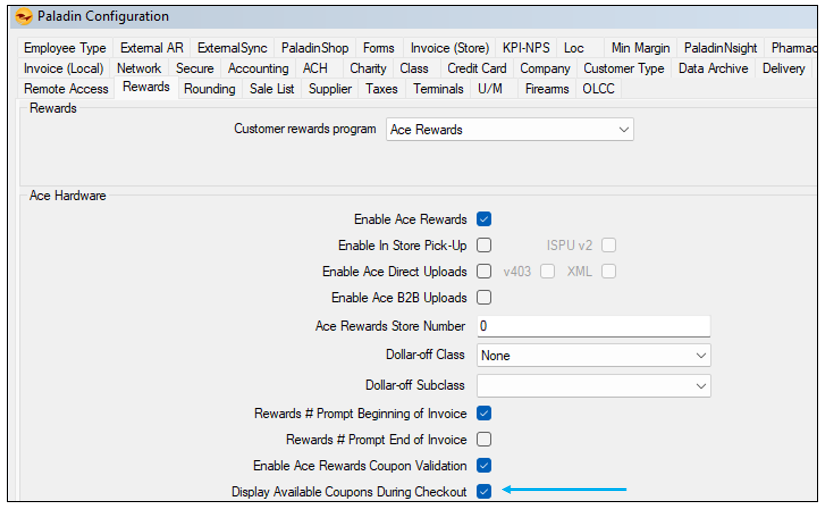Select the Terminals tab
Viewport: 824px width, 505px height.
pyautogui.click(x=438, y=89)
